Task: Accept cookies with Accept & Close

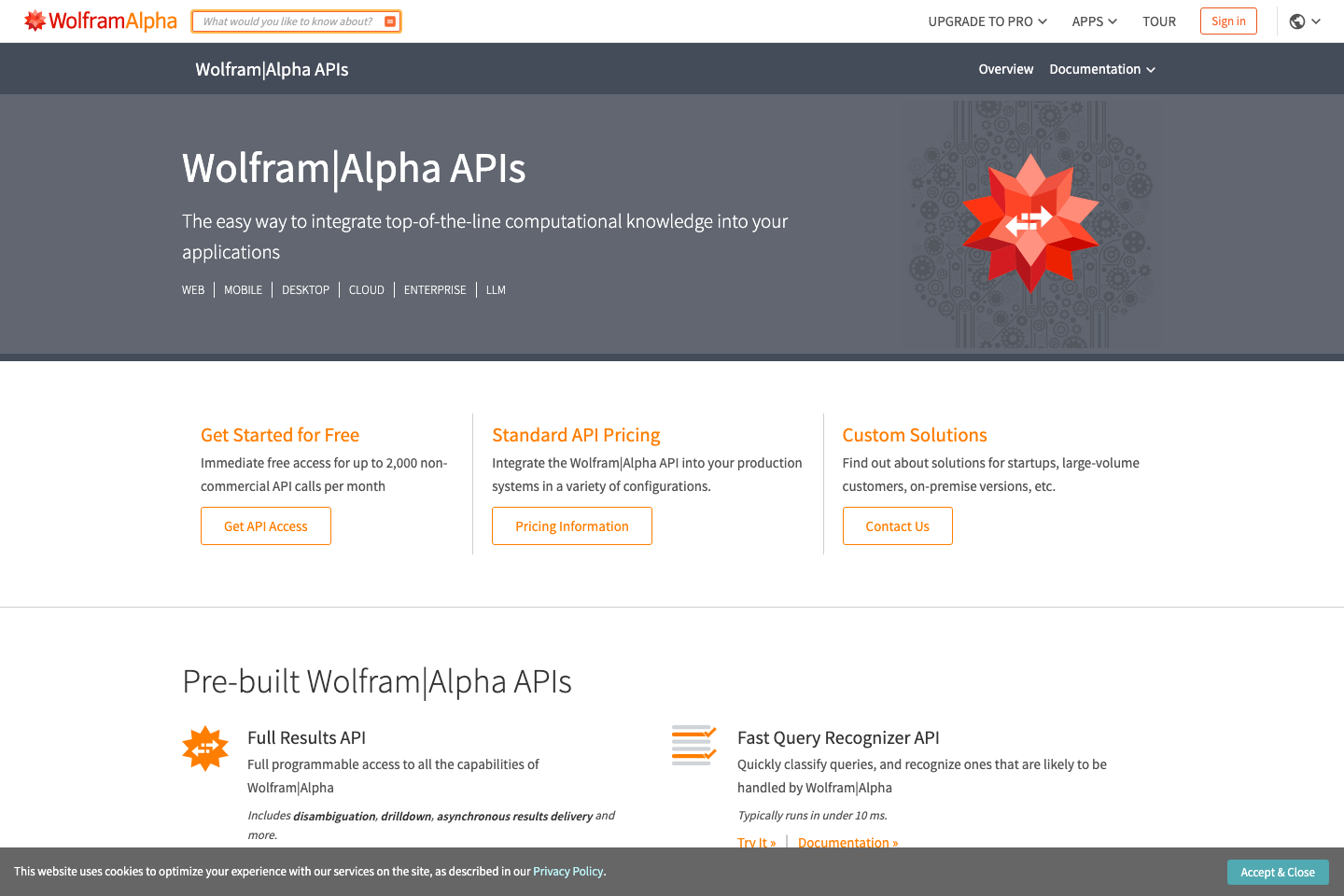Action: pyautogui.click(x=1278, y=872)
